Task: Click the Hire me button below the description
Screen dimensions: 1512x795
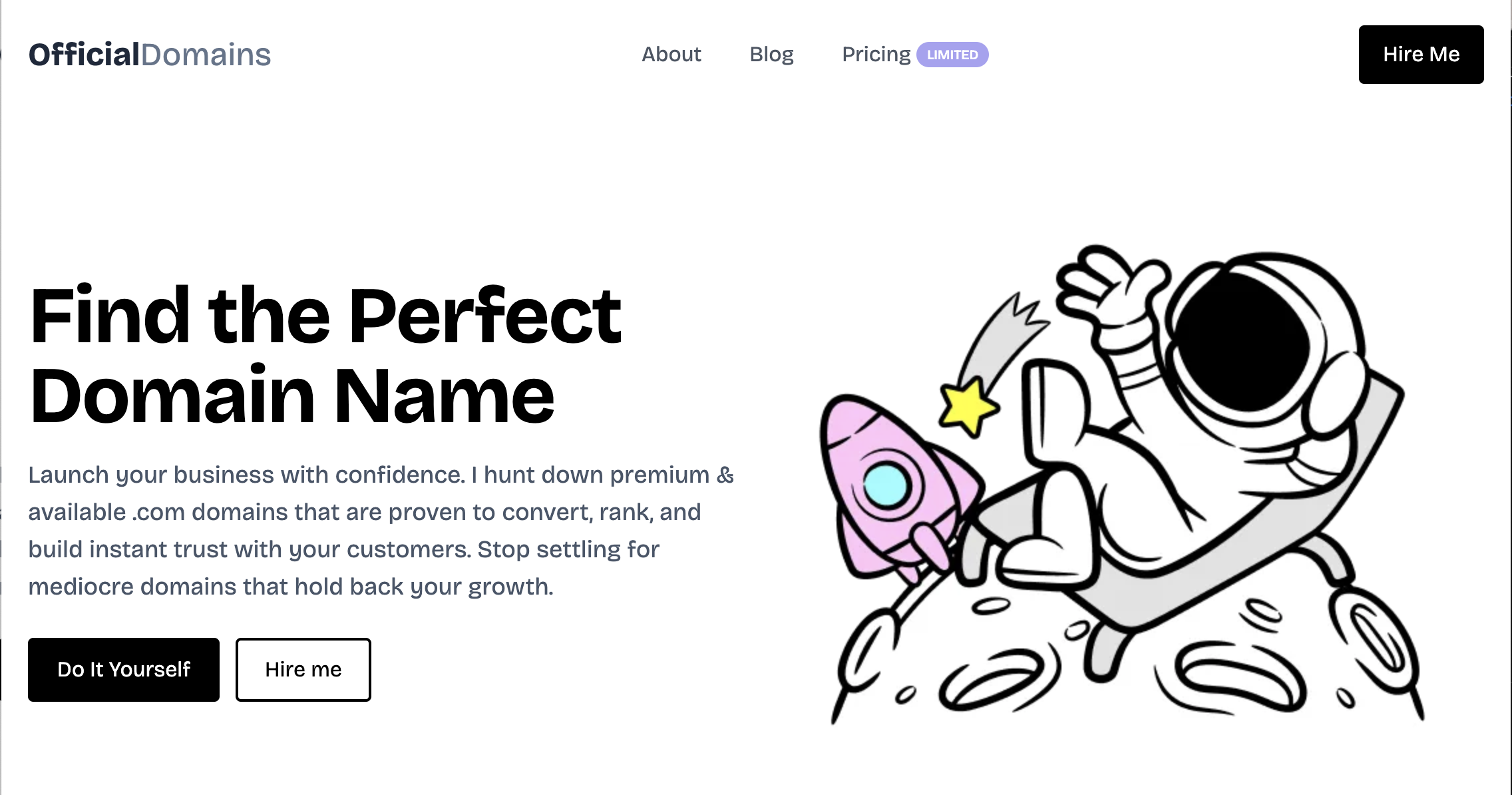Action: (303, 669)
